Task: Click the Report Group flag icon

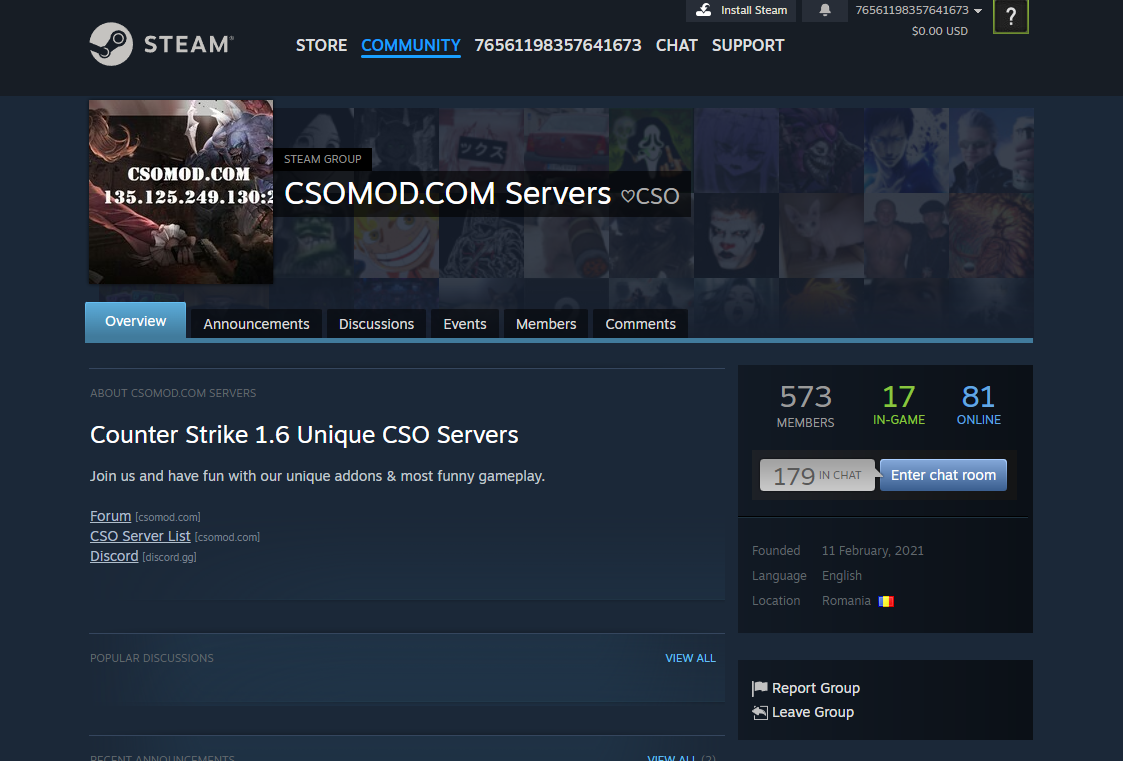Action: tap(760, 688)
